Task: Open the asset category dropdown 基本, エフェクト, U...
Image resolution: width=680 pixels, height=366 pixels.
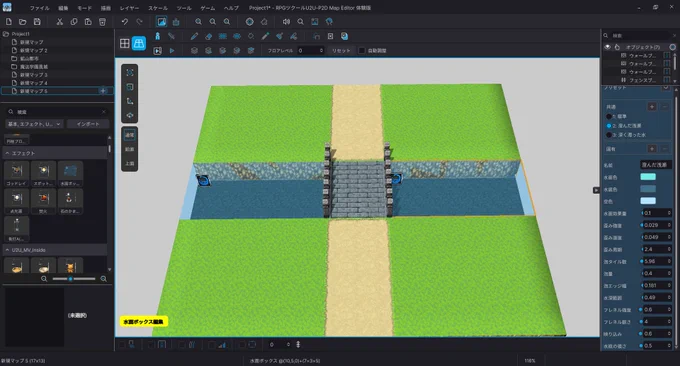Action: tap(34, 124)
